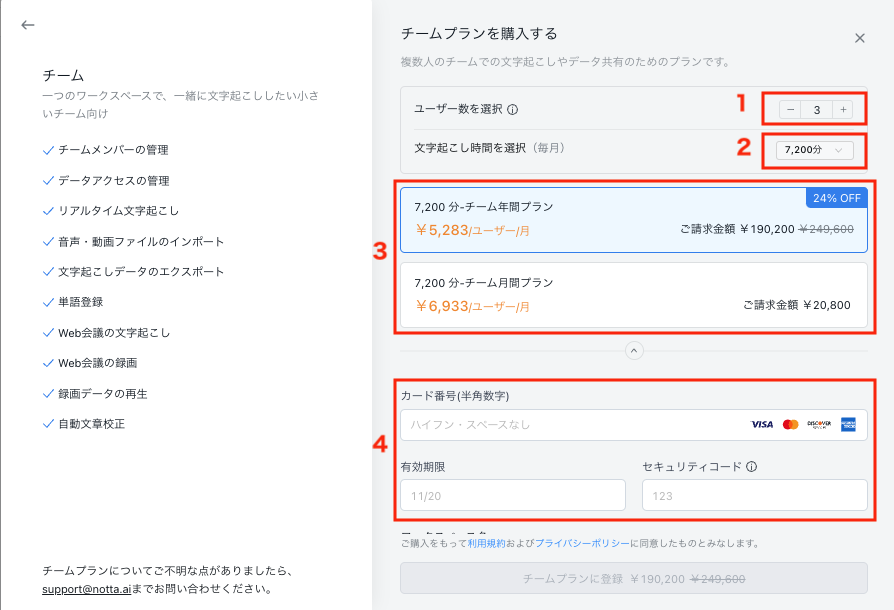Image resolution: width=894 pixels, height=610 pixels.
Task: Open the 7,200分 transcription time dropdown
Action: 815,150
